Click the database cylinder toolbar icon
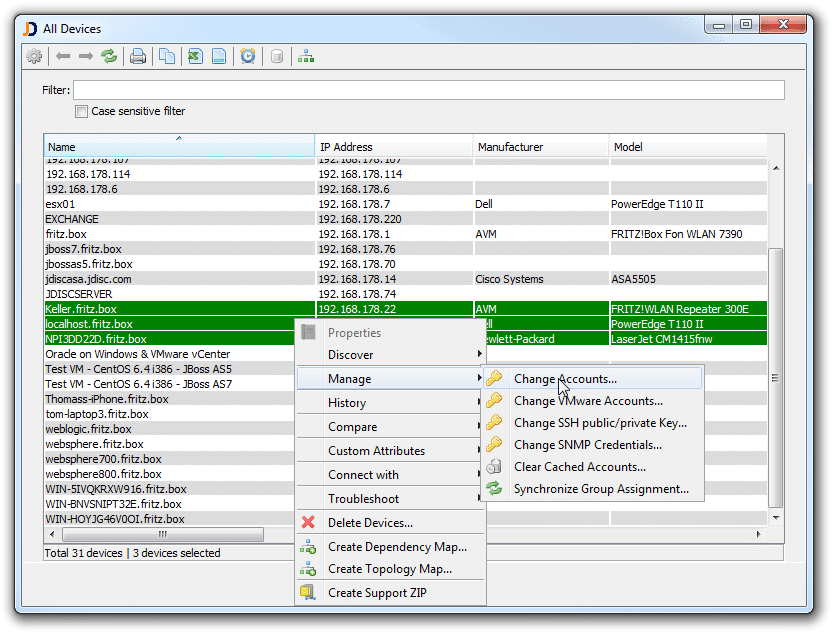Viewport: 832px width, 632px height. [x=277, y=56]
